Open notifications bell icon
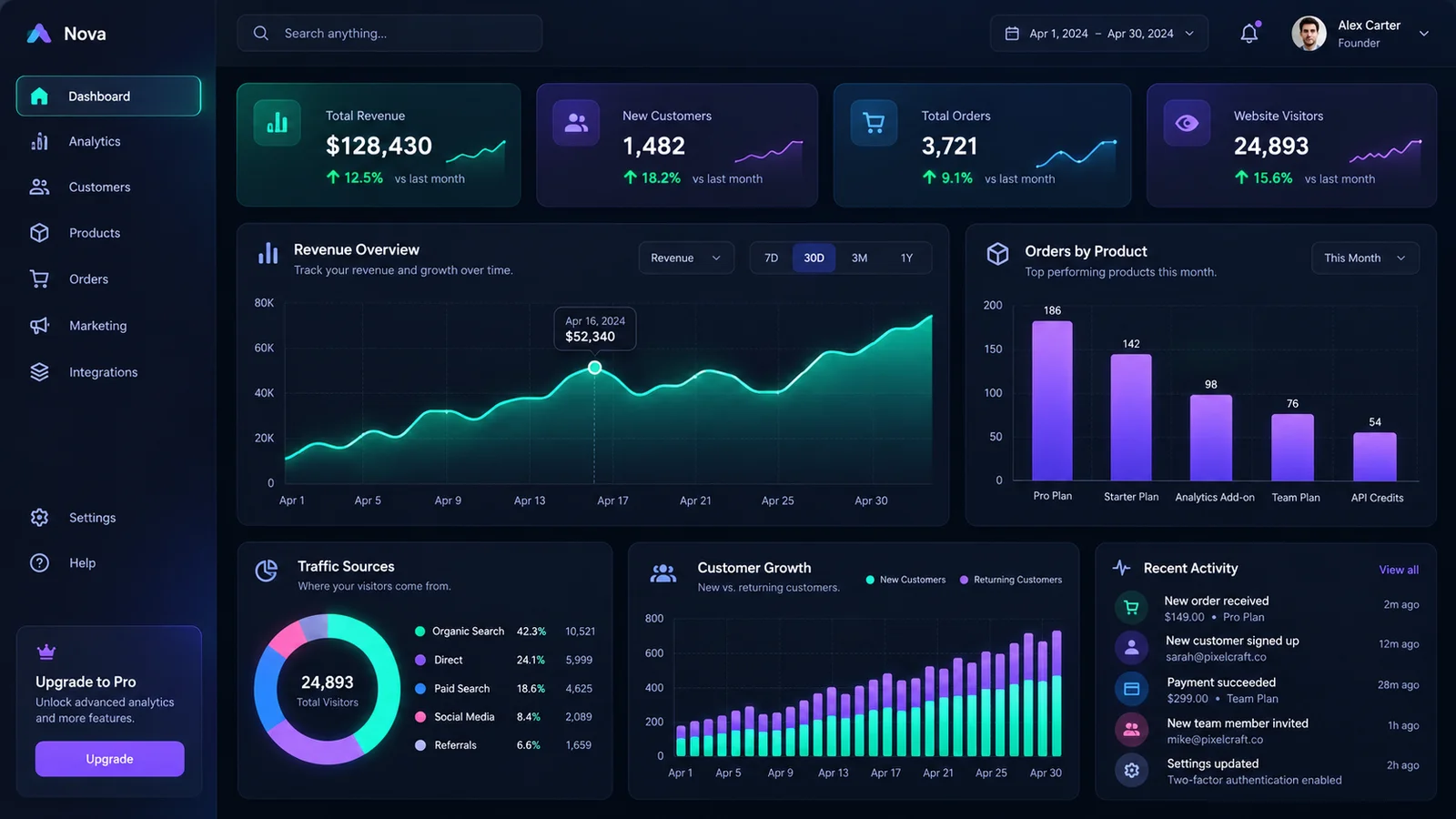The width and height of the screenshot is (1456, 819). tap(1249, 34)
